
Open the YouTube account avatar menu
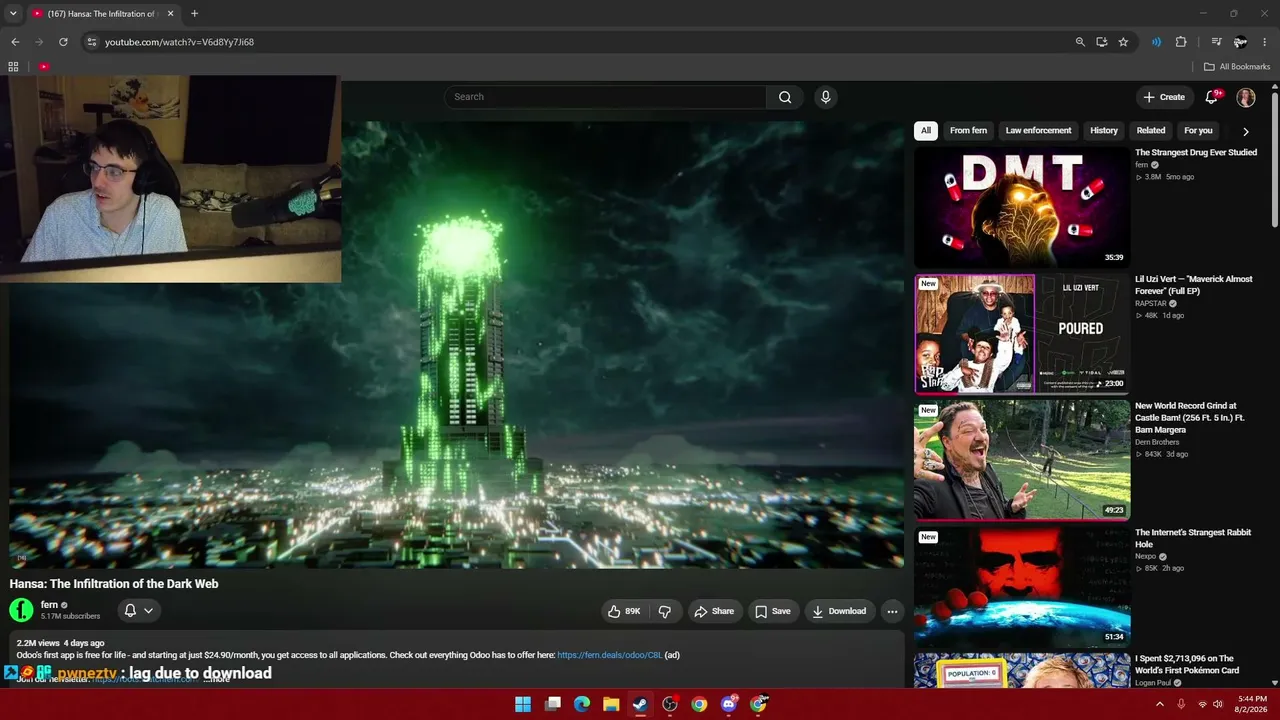coord(1246,97)
